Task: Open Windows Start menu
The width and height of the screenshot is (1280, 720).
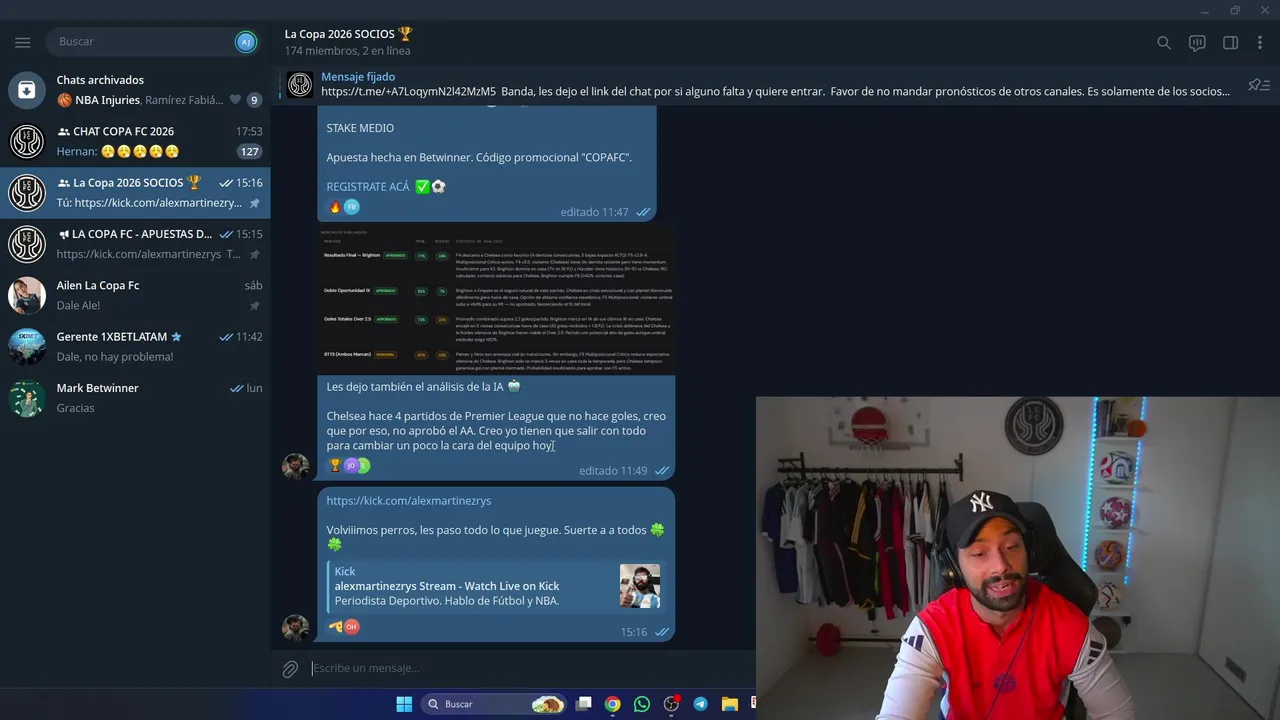Action: coord(404,704)
